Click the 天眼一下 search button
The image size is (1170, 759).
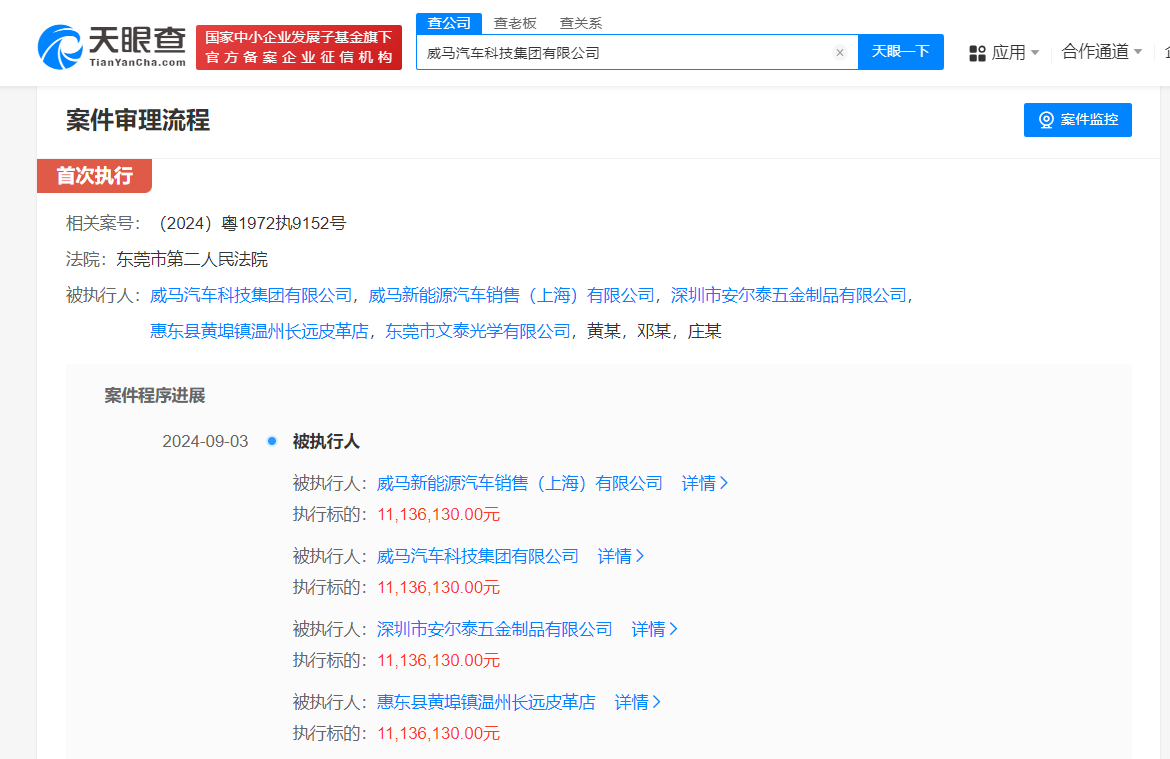coord(900,52)
